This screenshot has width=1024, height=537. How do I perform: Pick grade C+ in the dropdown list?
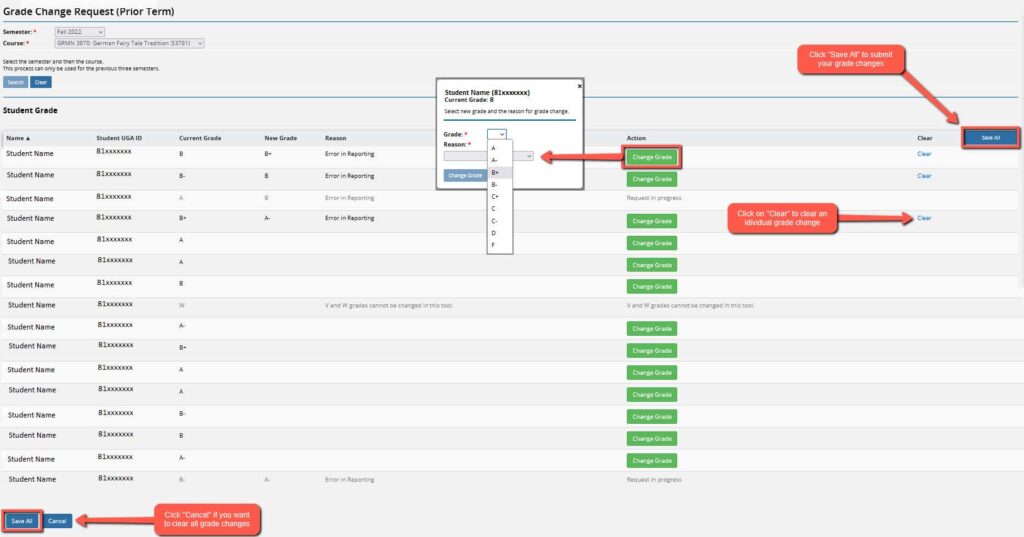pos(495,197)
